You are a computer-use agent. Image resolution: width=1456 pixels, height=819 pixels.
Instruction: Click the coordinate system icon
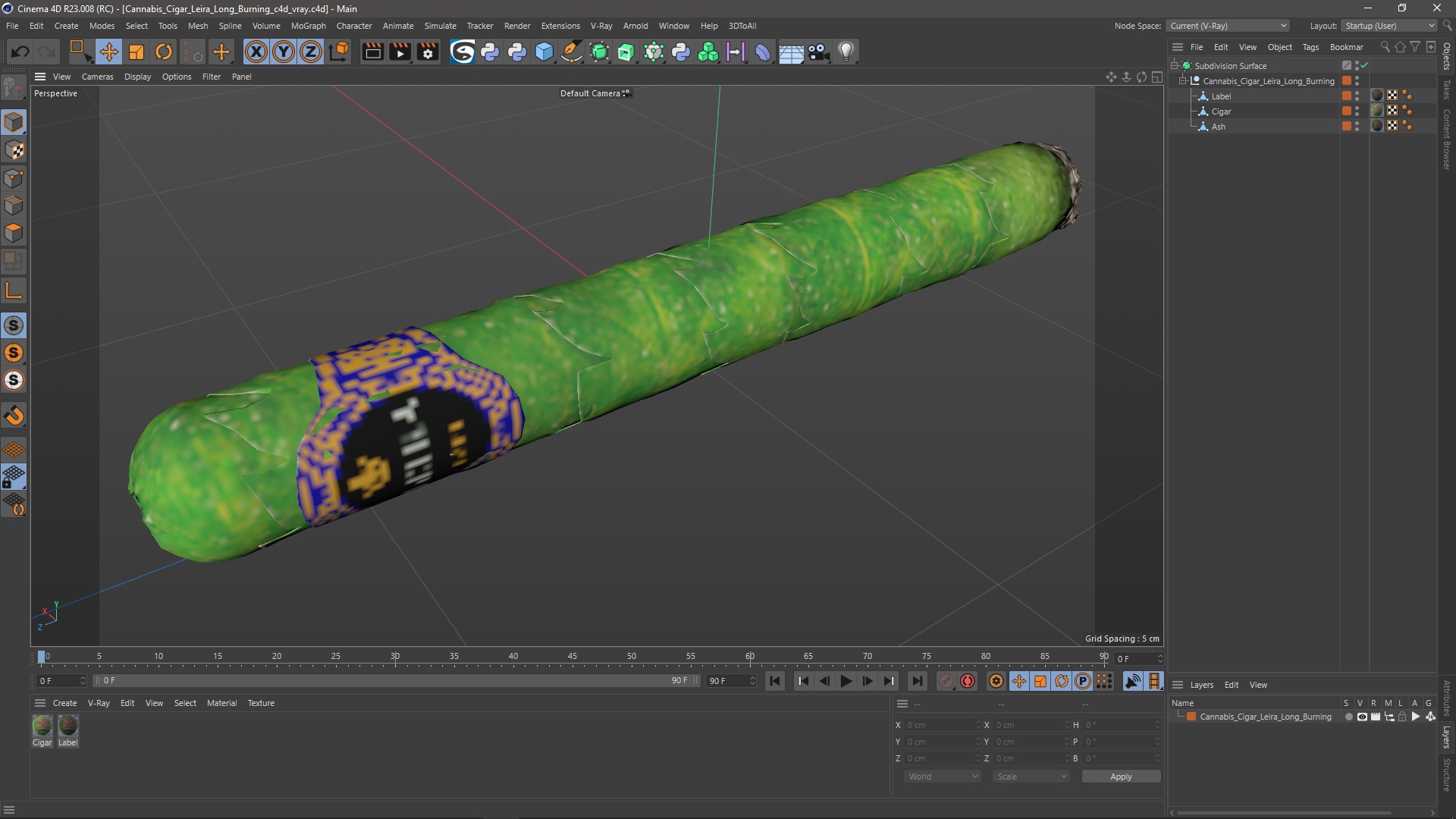coord(340,52)
